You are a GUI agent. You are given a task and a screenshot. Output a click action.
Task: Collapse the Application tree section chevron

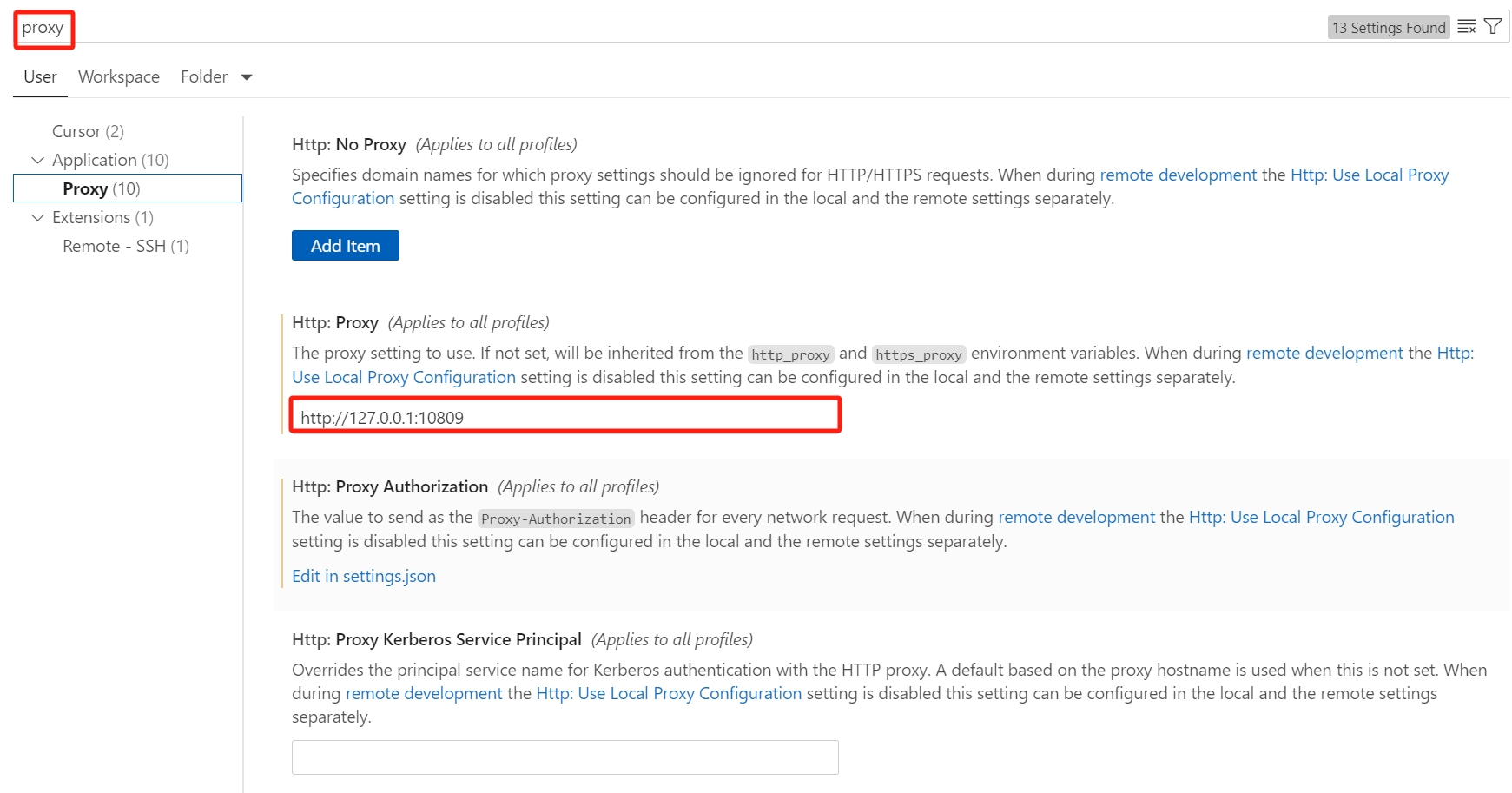(x=37, y=160)
